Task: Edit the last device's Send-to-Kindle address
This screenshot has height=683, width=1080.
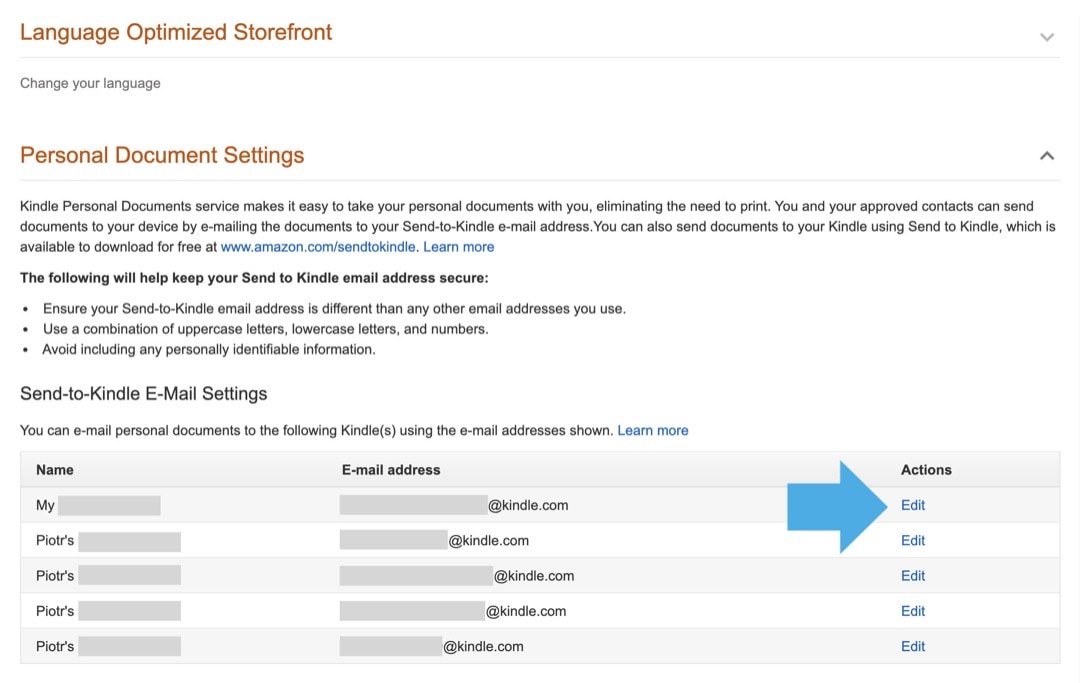Action: (912, 646)
